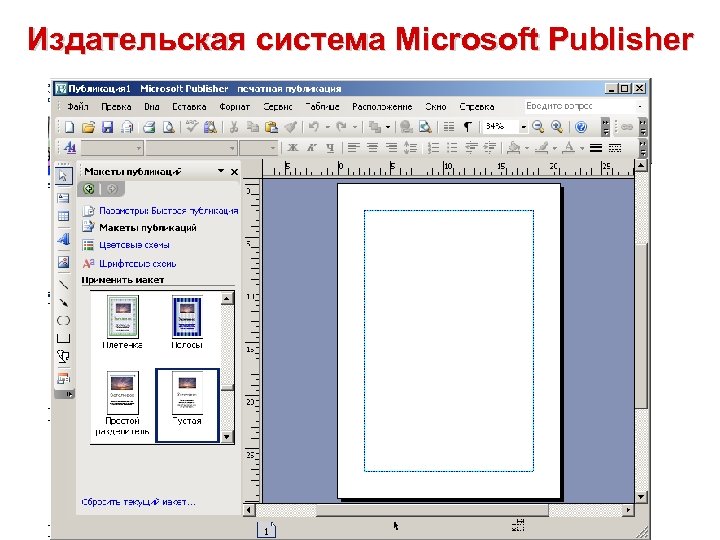The width and height of the screenshot is (720, 540).
Task: Toggle the bulleted list button
Action: [452, 148]
